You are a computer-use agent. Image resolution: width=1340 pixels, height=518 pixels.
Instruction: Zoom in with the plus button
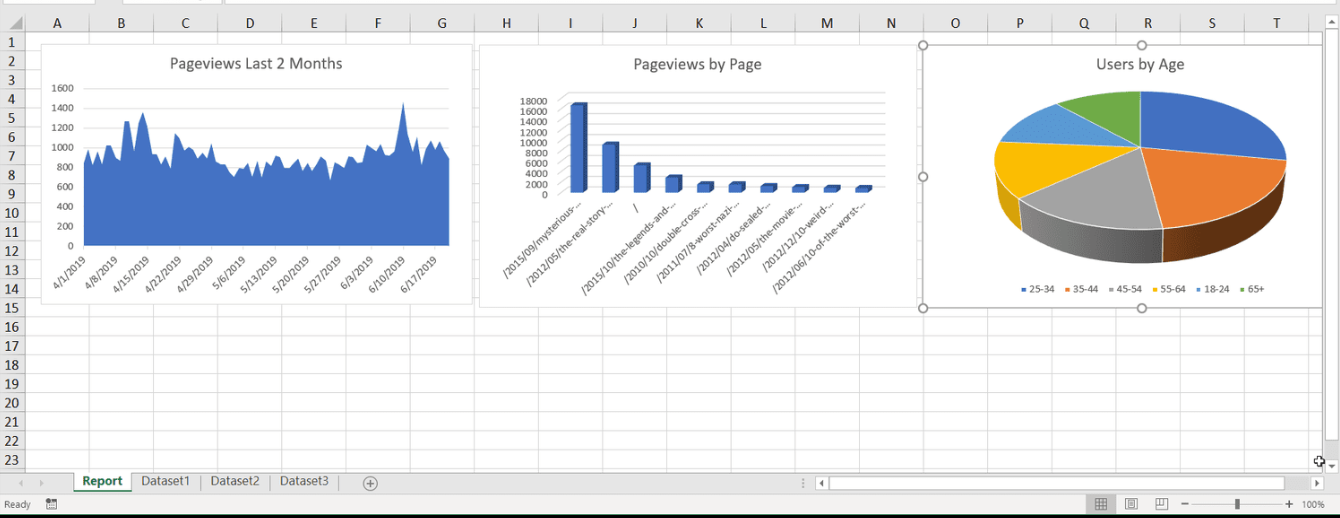pyautogui.click(x=1289, y=505)
